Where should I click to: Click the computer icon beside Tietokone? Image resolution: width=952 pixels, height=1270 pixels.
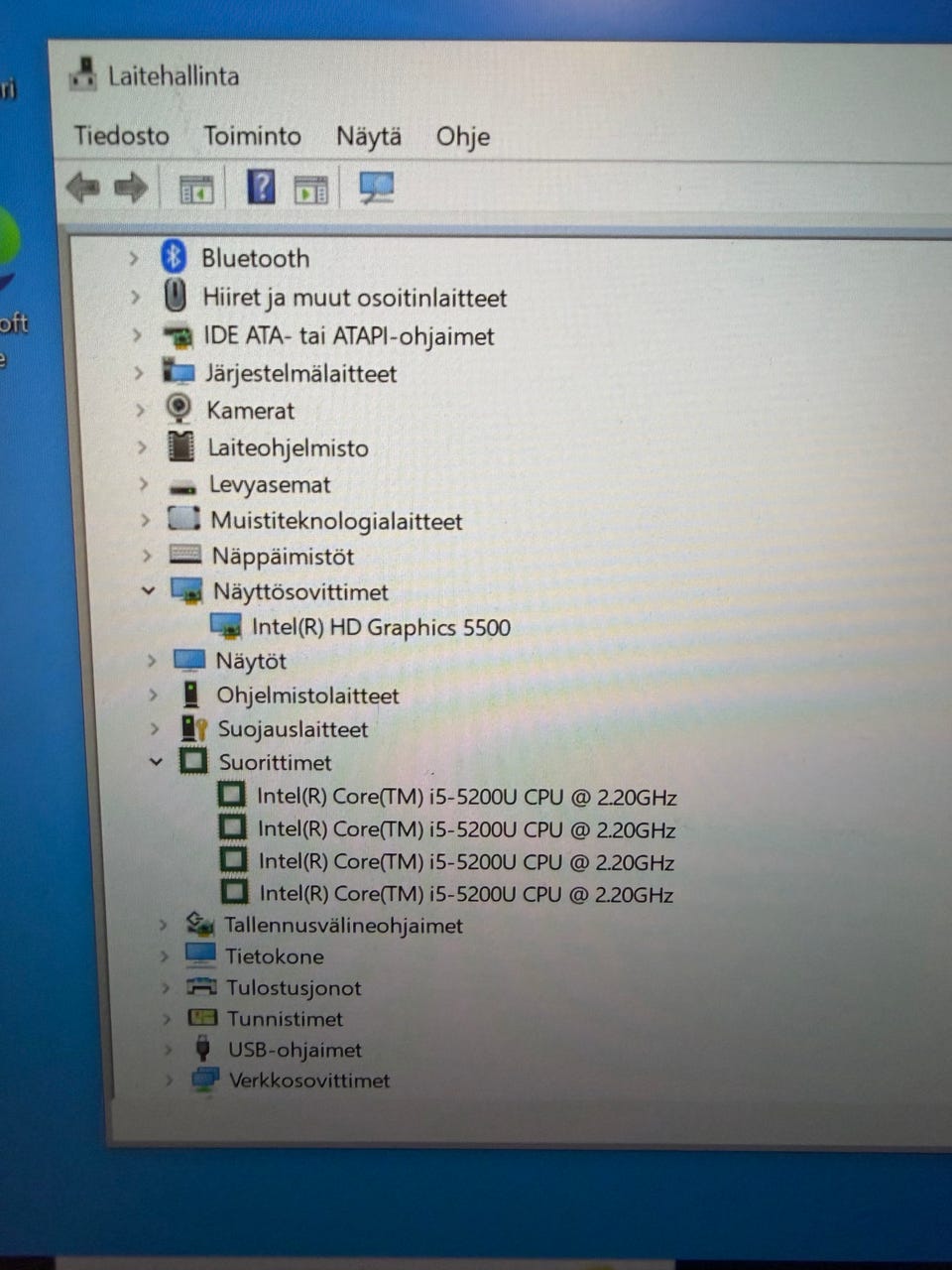pyautogui.click(x=200, y=954)
